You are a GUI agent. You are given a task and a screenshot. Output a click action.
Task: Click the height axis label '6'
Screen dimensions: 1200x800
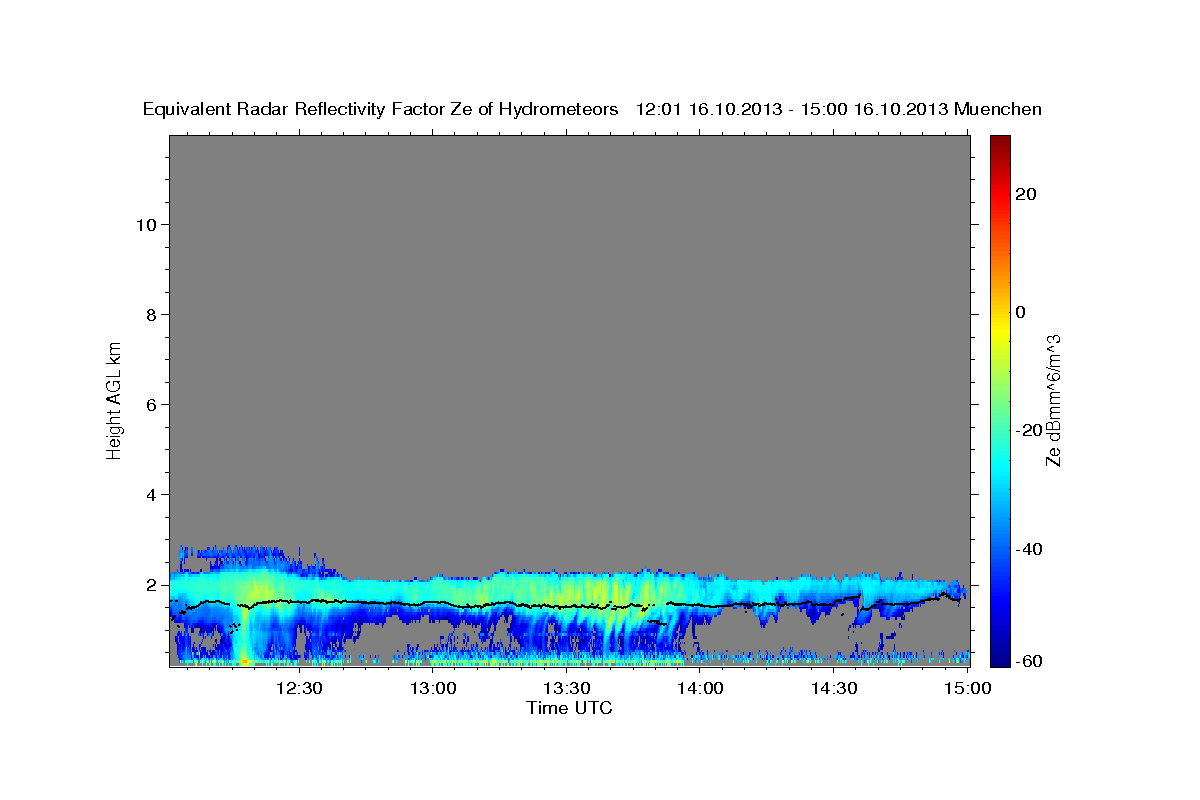click(x=151, y=404)
